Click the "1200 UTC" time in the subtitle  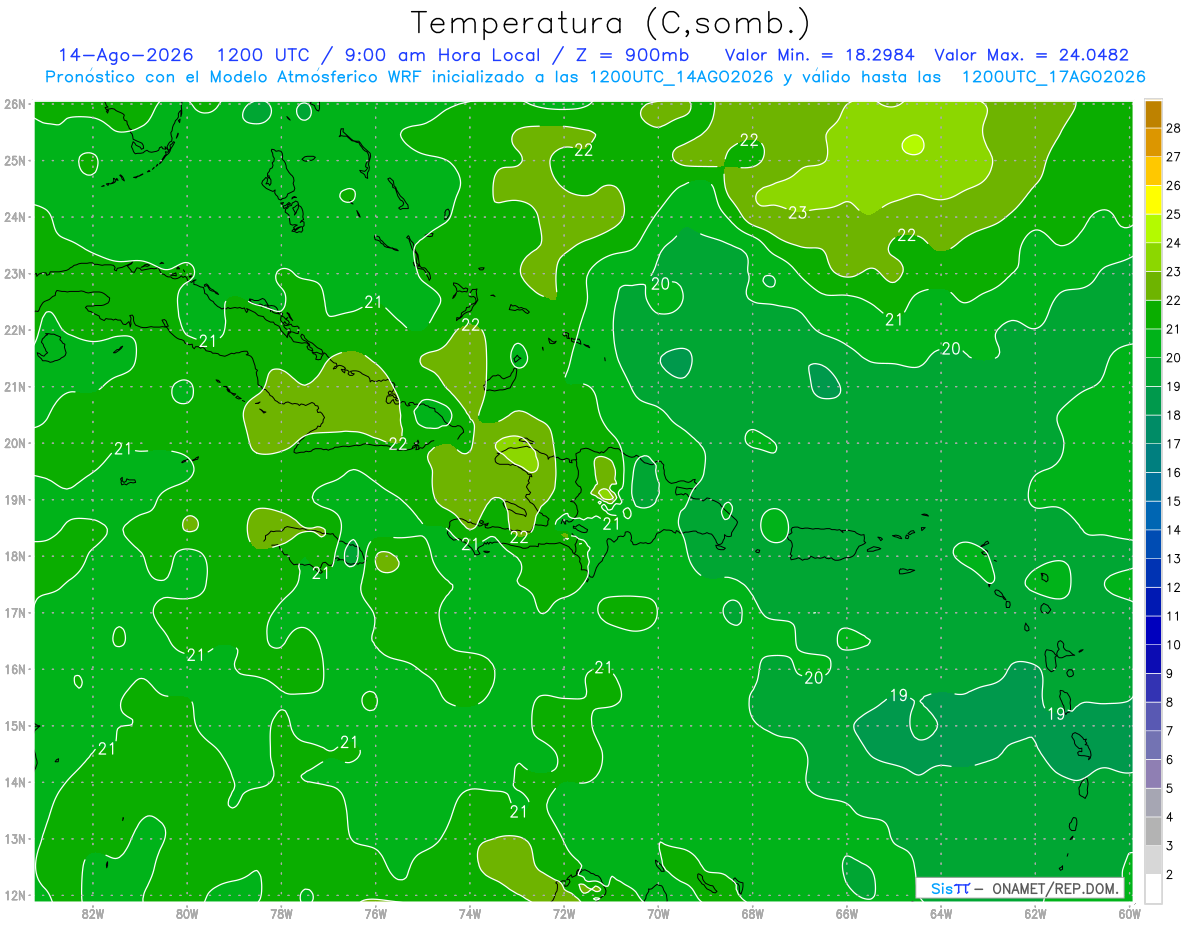[x=266, y=55]
